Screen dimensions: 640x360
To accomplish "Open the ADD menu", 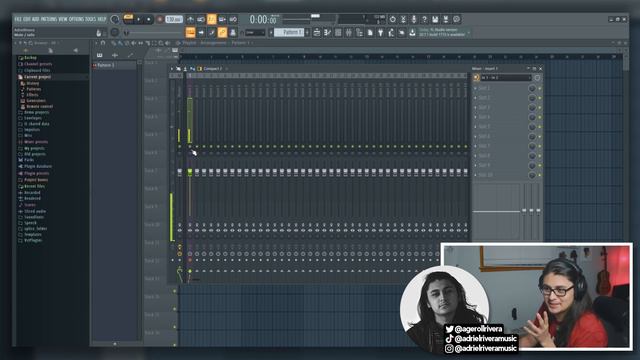I will [36, 19].
